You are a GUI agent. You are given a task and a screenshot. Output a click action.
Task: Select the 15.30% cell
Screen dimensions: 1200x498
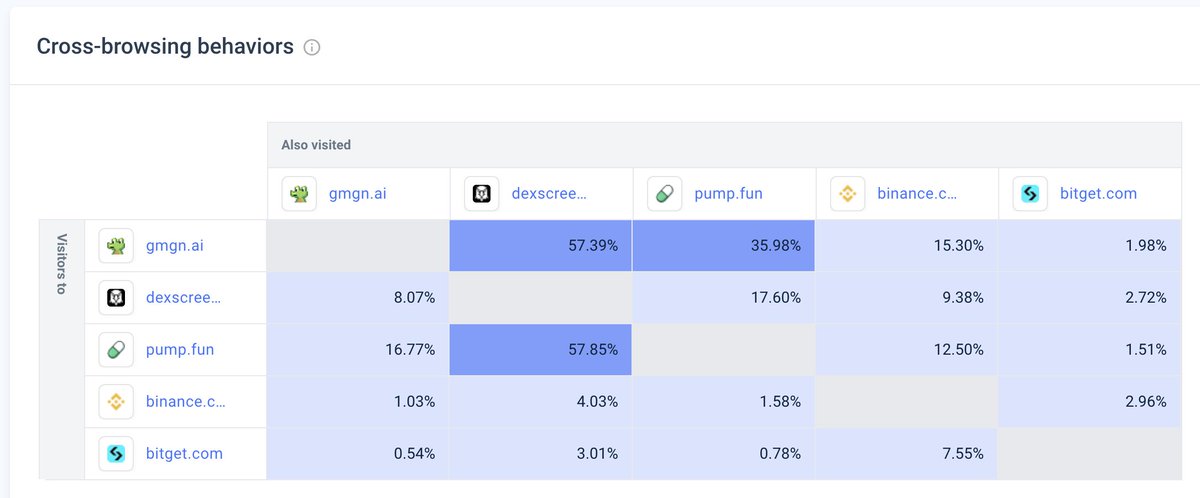907,246
